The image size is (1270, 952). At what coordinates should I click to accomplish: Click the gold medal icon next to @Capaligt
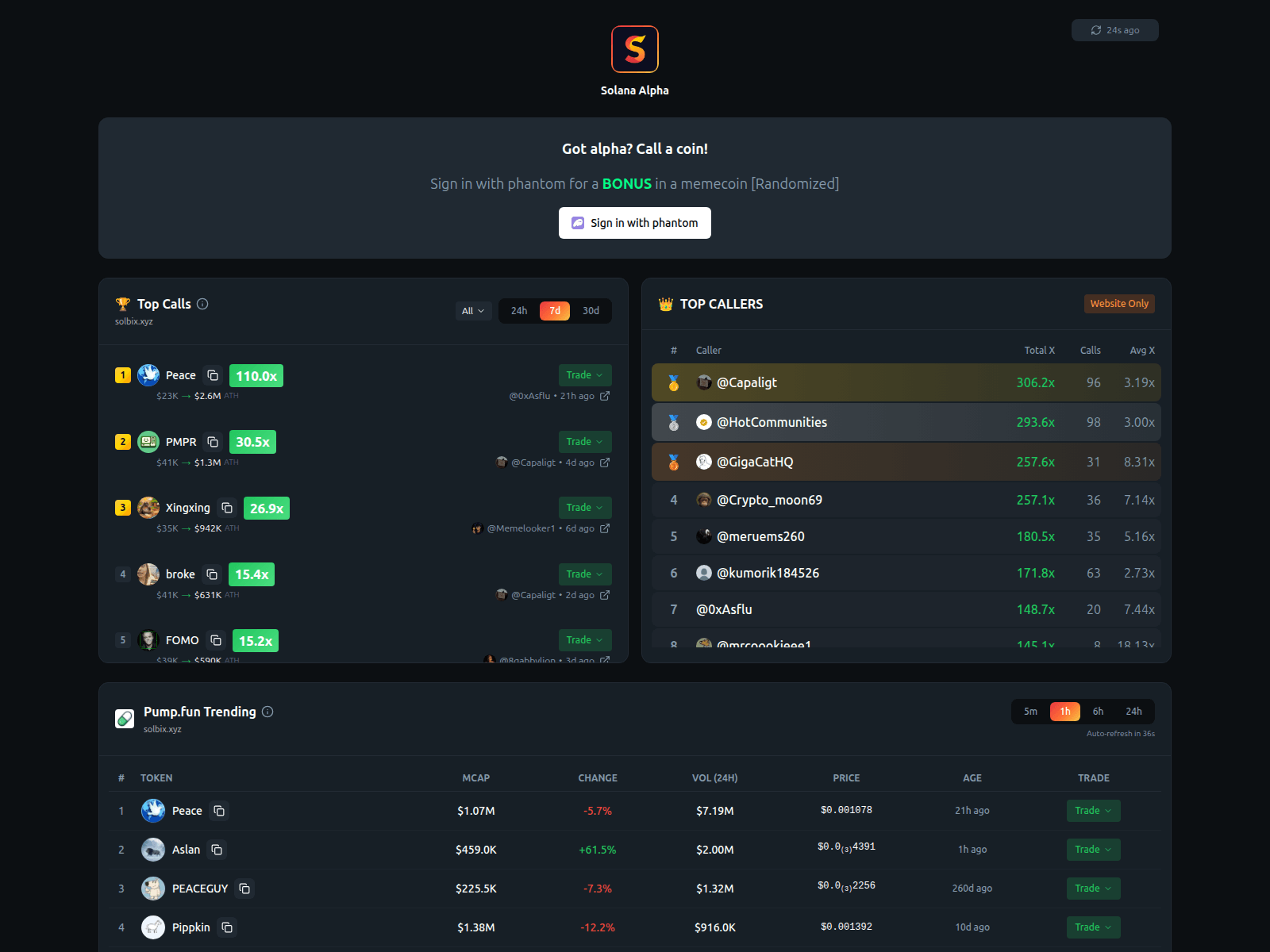pyautogui.click(x=673, y=382)
